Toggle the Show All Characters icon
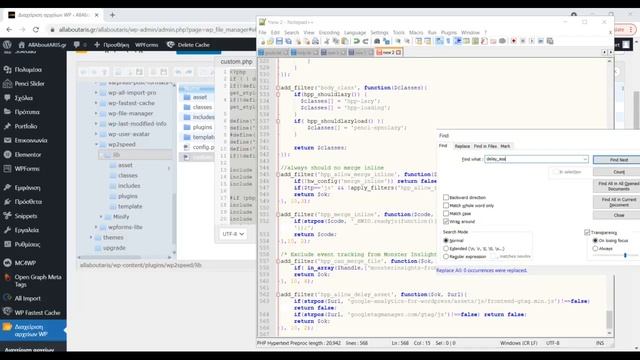 point(448,41)
